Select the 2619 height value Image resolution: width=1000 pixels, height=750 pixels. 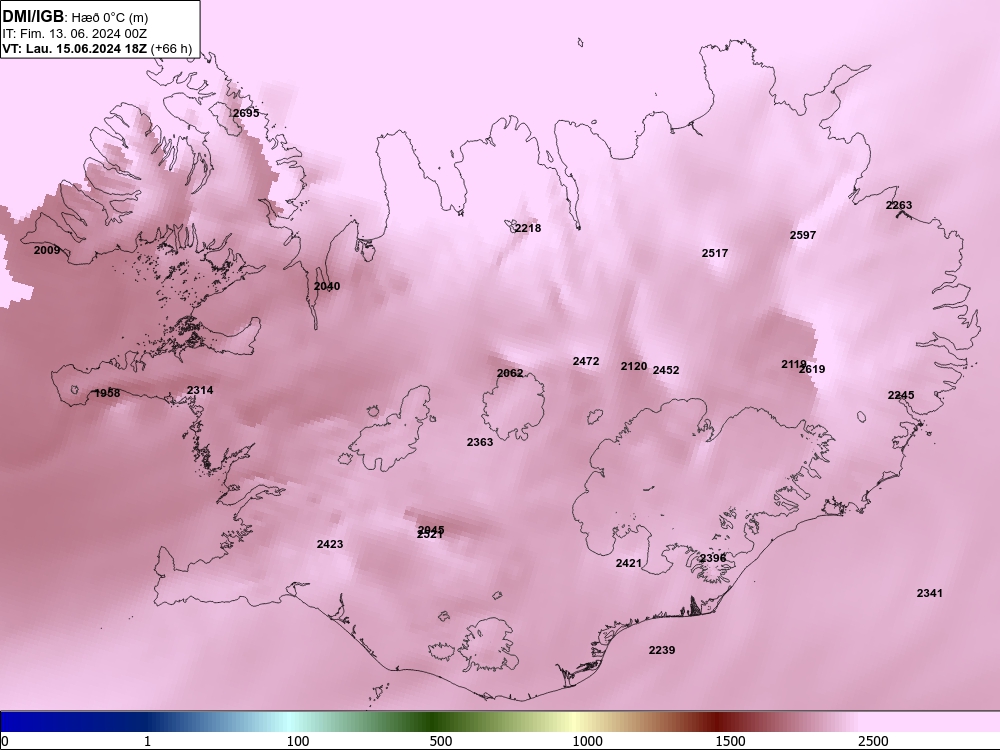coord(813,369)
